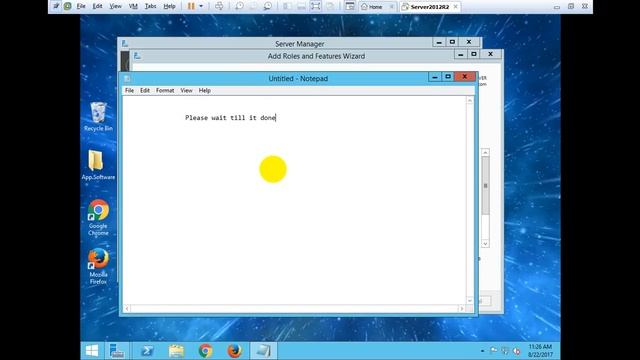Click in the Notepad text area after 'done'

click(x=277, y=118)
